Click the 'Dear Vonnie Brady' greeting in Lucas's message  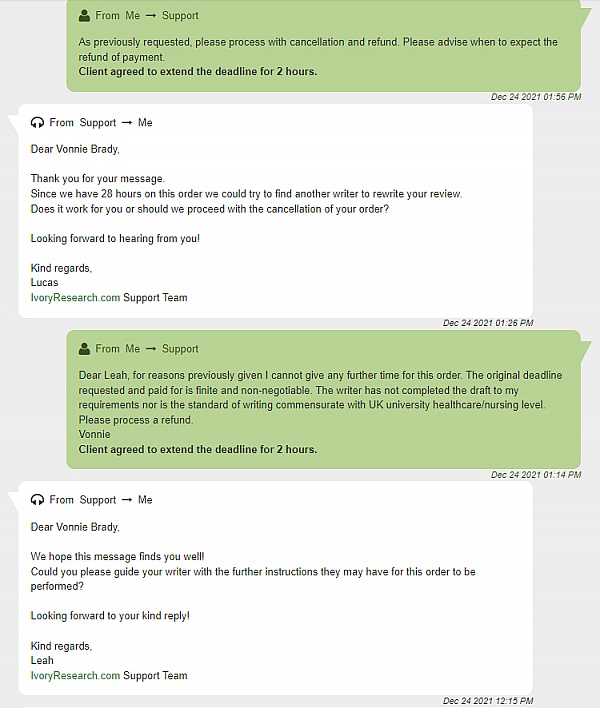(x=75, y=149)
